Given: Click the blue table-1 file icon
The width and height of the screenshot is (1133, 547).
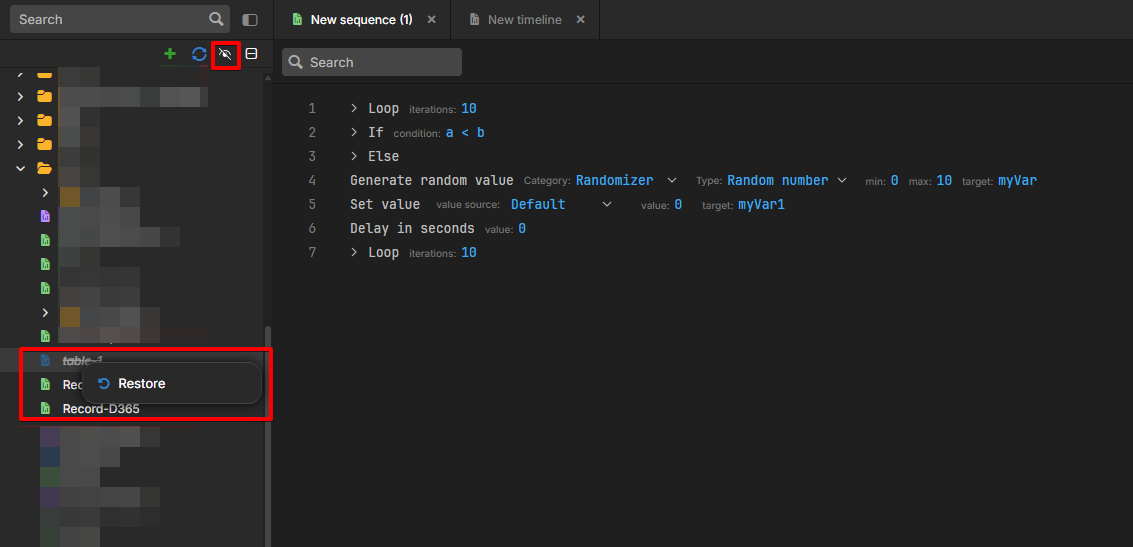Looking at the screenshot, I should click(x=45, y=360).
